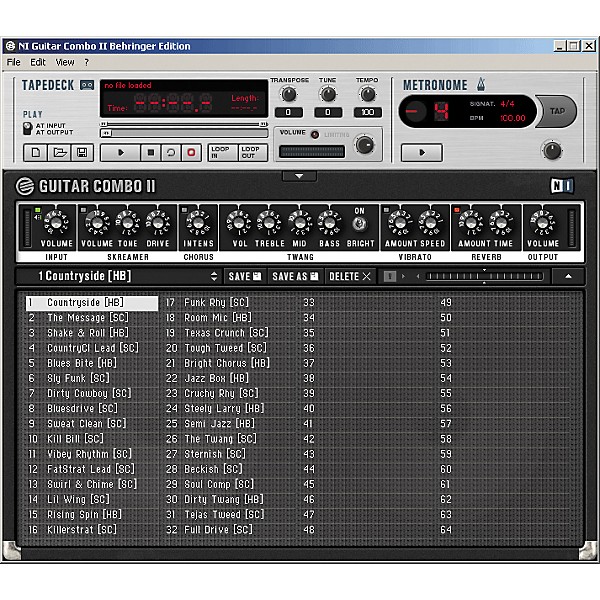Click the floppy disk save icon in Tapedeck

tap(81, 153)
